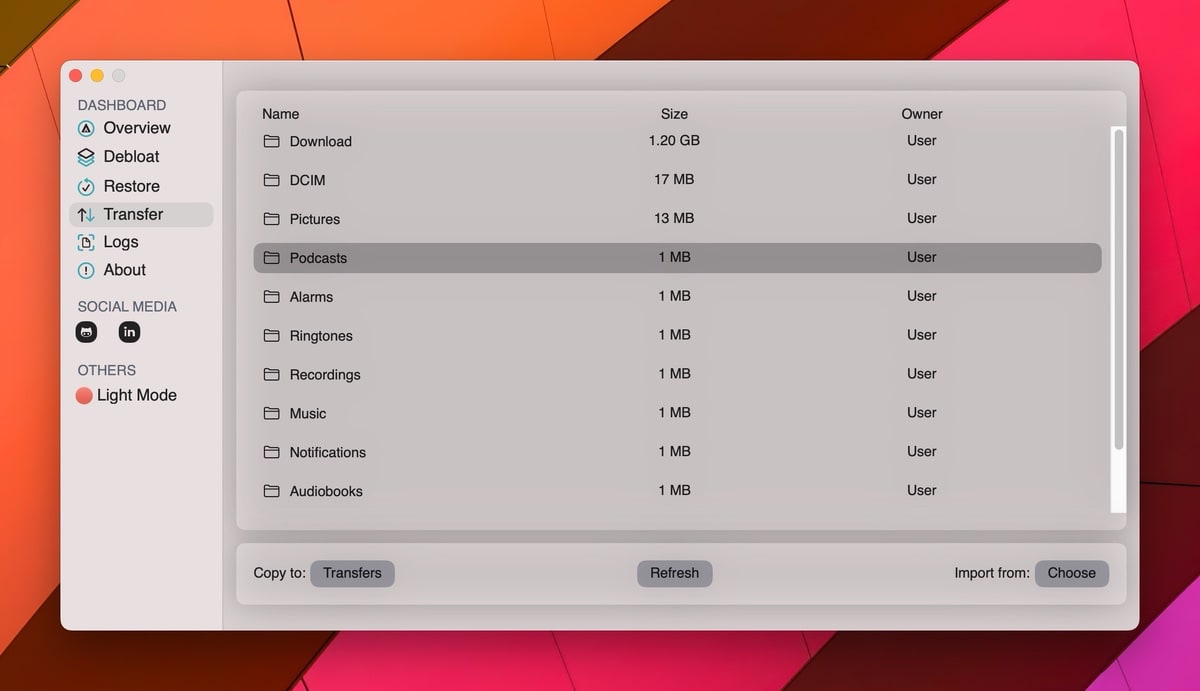This screenshot has width=1200, height=691.
Task: Click the Download folder icon
Action: coord(271,141)
